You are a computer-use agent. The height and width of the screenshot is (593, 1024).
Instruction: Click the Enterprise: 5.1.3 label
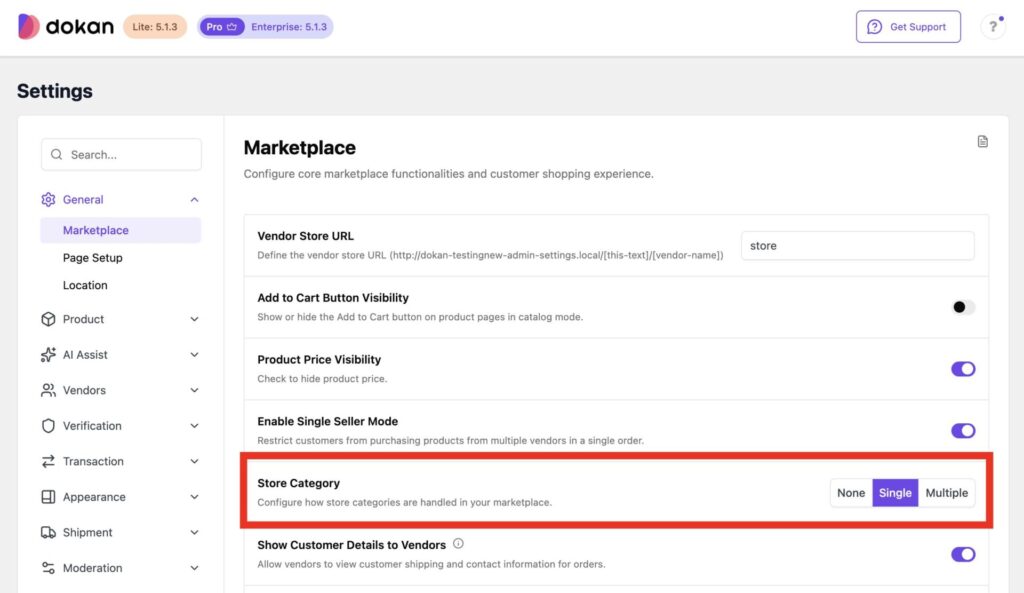click(289, 27)
